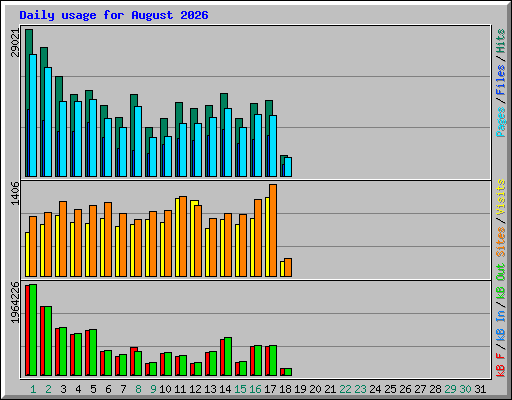The height and width of the screenshot is (400, 512).
Task: Click the red kB F bar for day 8
Action: click(133, 361)
